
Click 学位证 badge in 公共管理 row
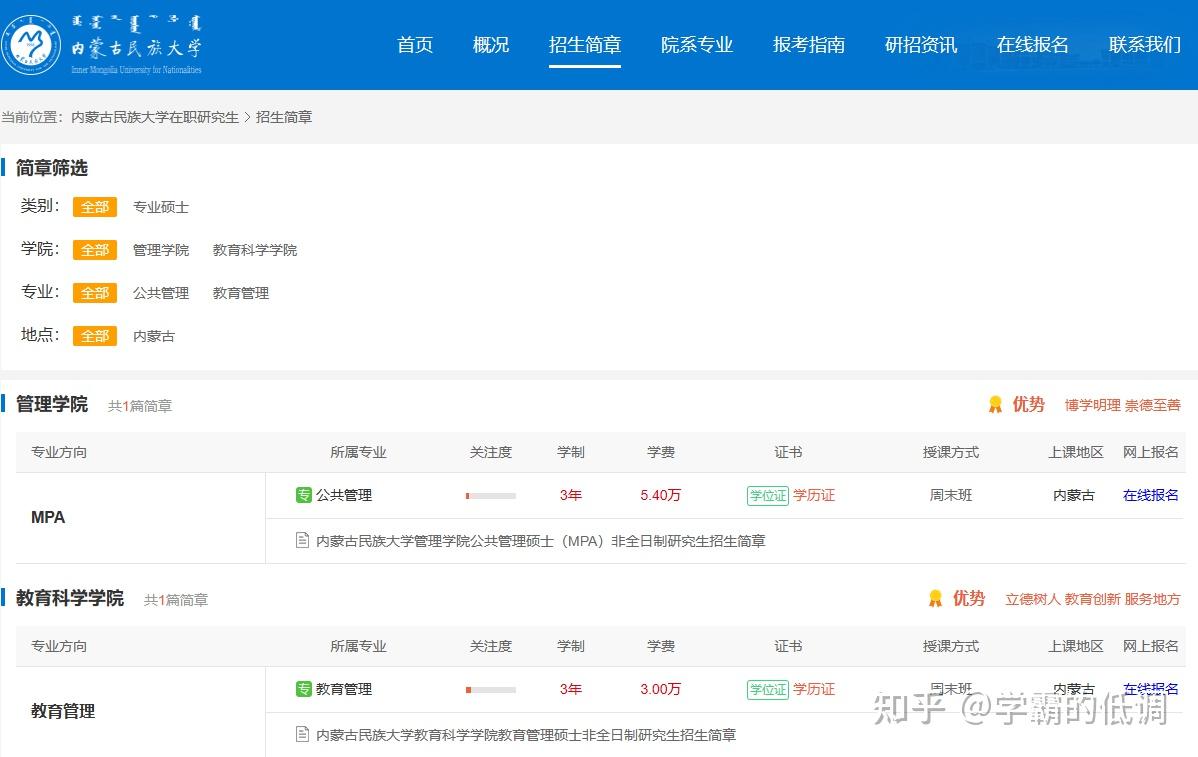tap(768, 496)
